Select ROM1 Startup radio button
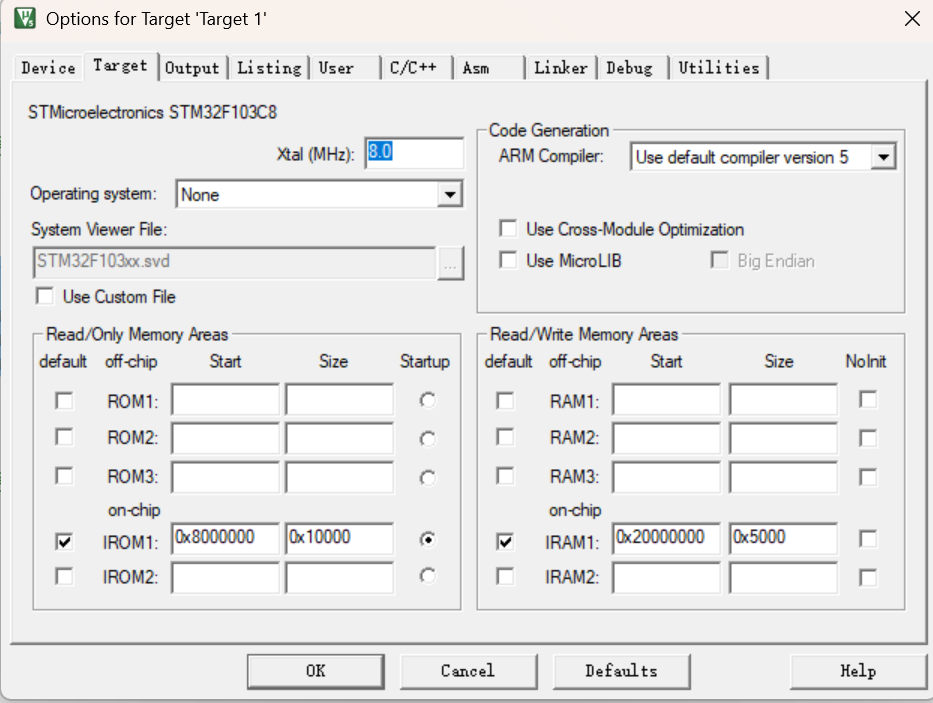933x703 pixels. click(x=427, y=400)
